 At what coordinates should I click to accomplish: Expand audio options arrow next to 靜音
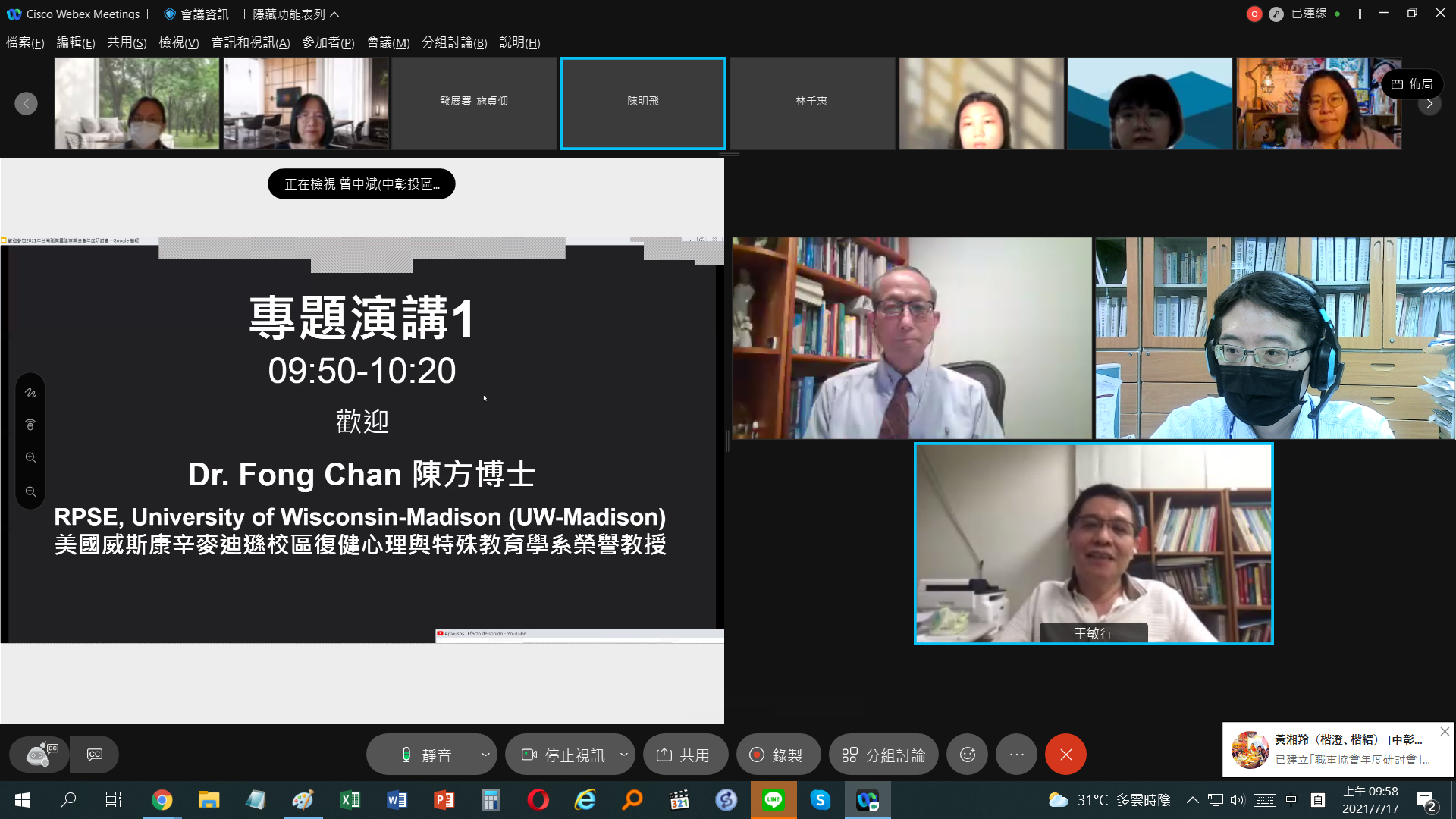(x=485, y=755)
